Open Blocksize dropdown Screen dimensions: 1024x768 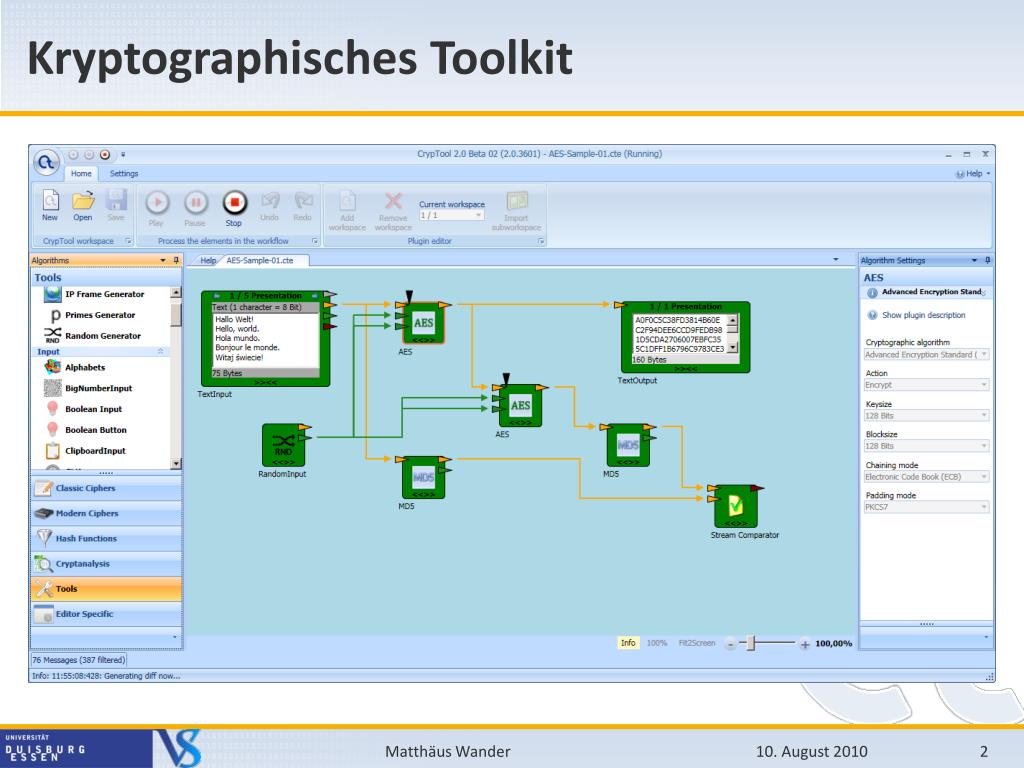point(926,446)
